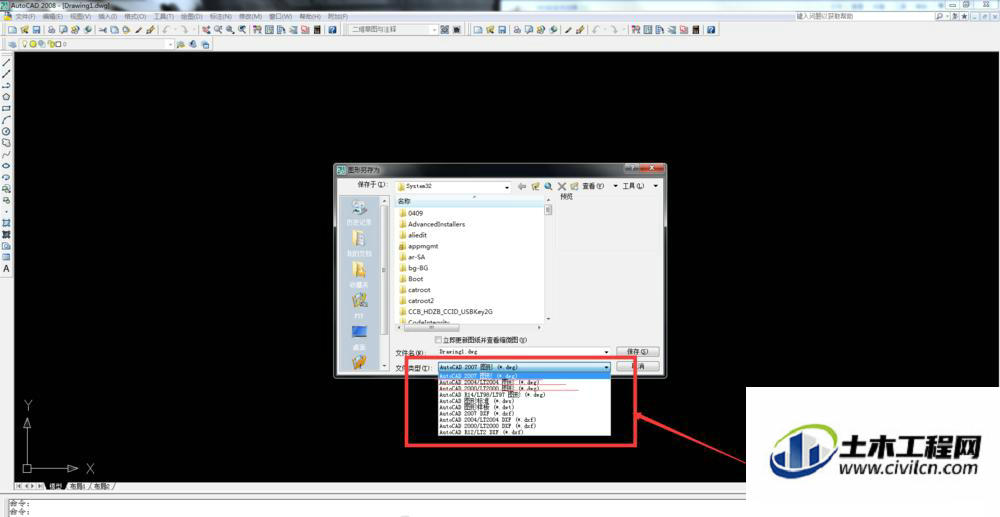
Task: Click the help search input field at the top right
Action: pyautogui.click(x=865, y=16)
